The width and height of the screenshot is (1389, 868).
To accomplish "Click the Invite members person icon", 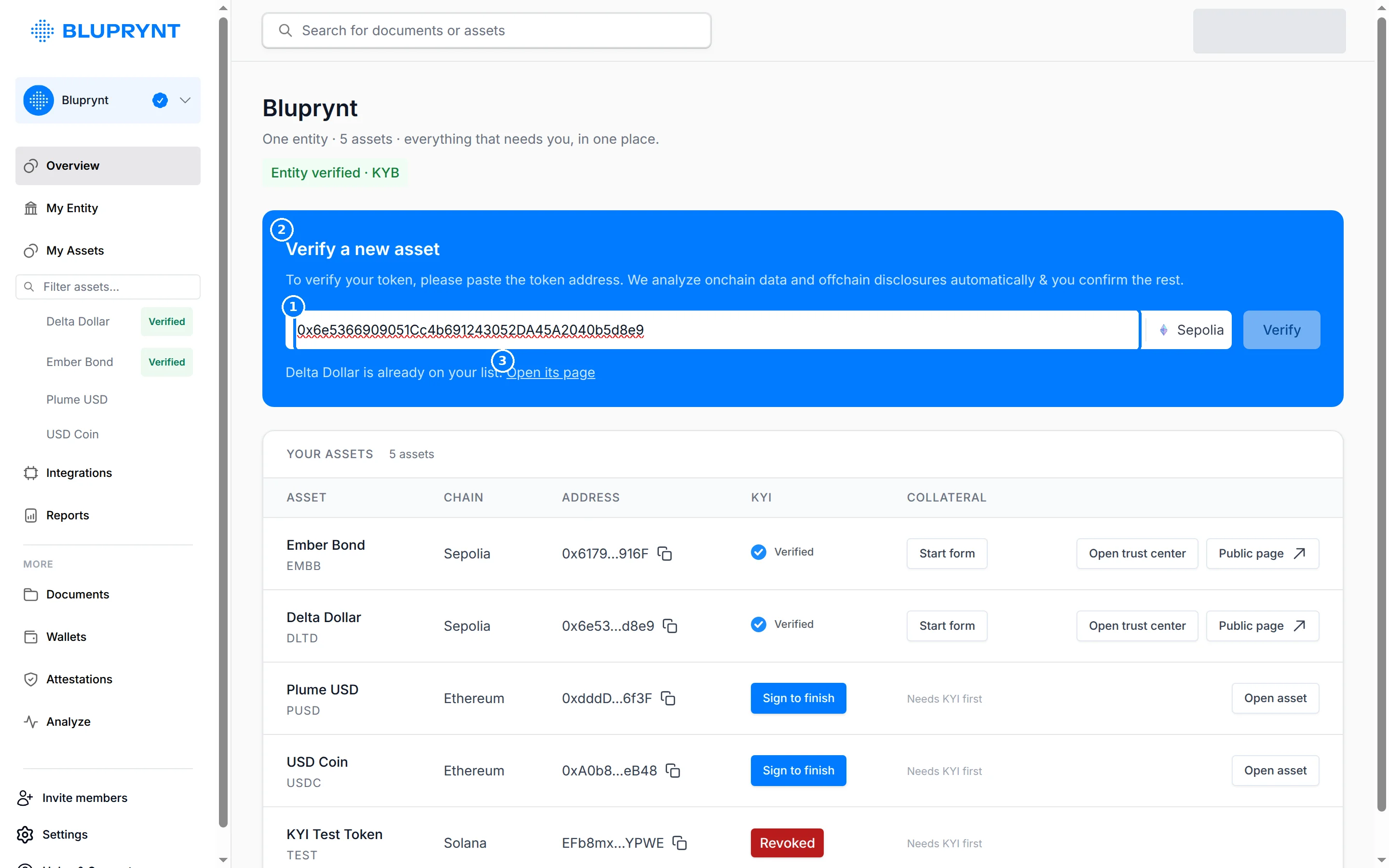I will [25, 798].
